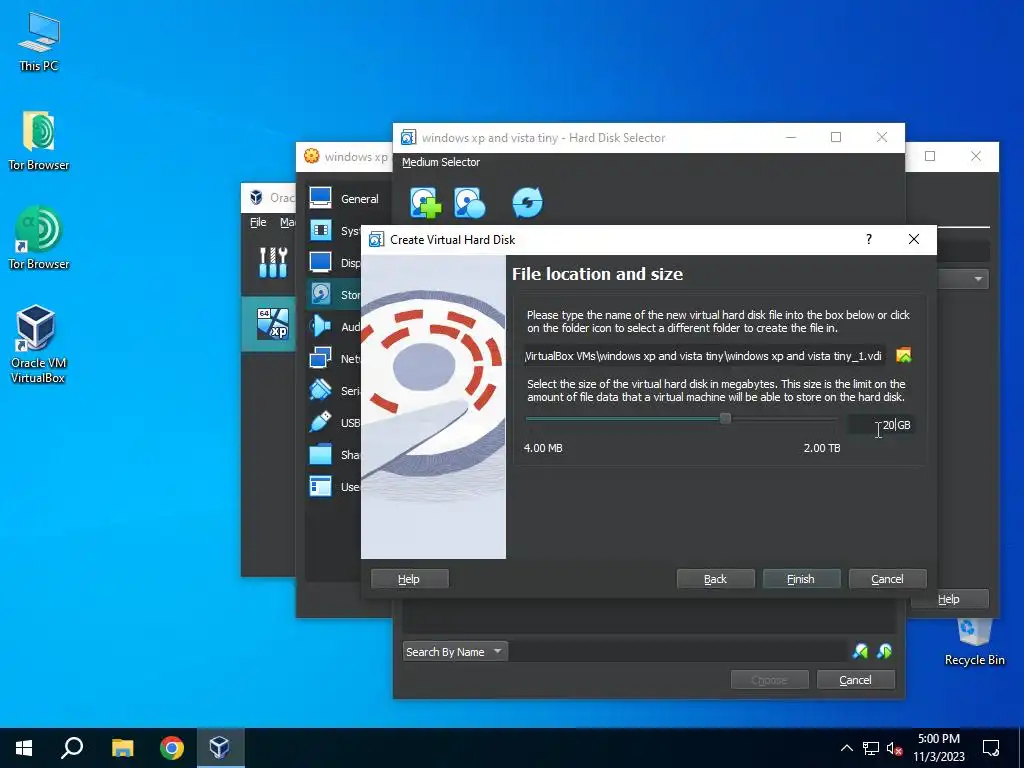
Task: Open Search By Name dropdown
Action: (455, 652)
